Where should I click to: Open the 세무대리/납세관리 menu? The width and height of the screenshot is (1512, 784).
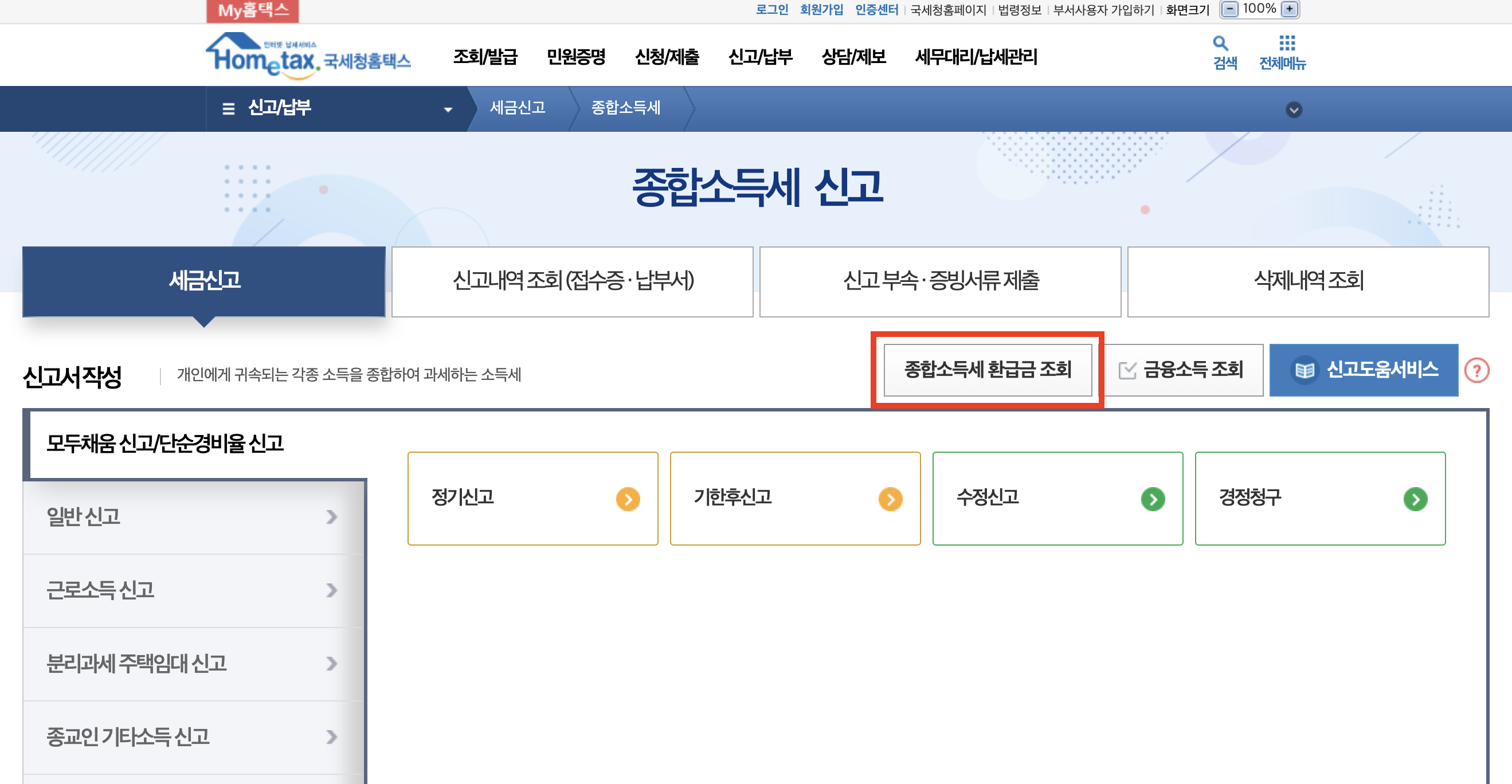point(976,57)
